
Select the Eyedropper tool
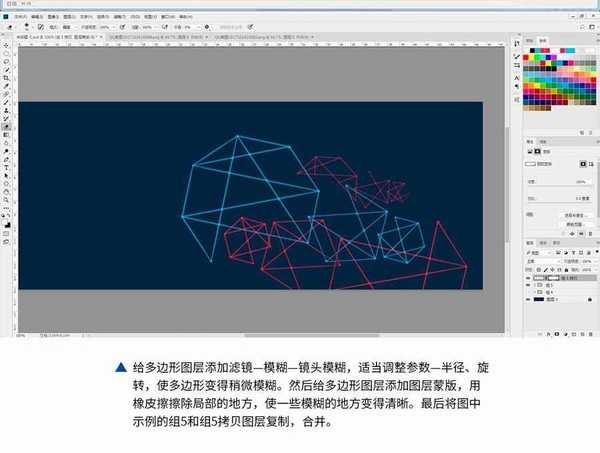tap(7, 88)
